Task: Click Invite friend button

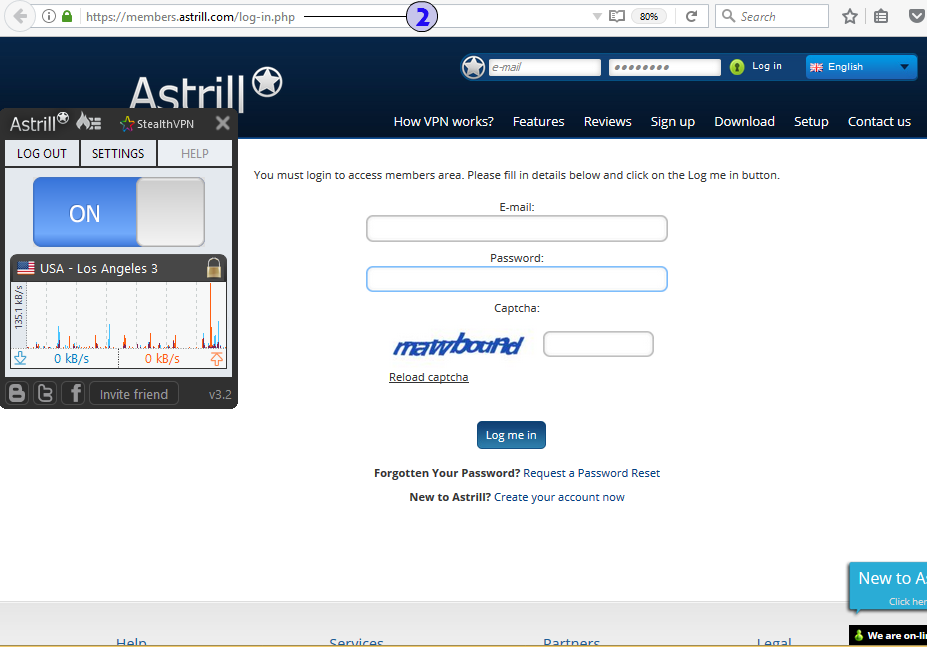Action: pos(134,394)
